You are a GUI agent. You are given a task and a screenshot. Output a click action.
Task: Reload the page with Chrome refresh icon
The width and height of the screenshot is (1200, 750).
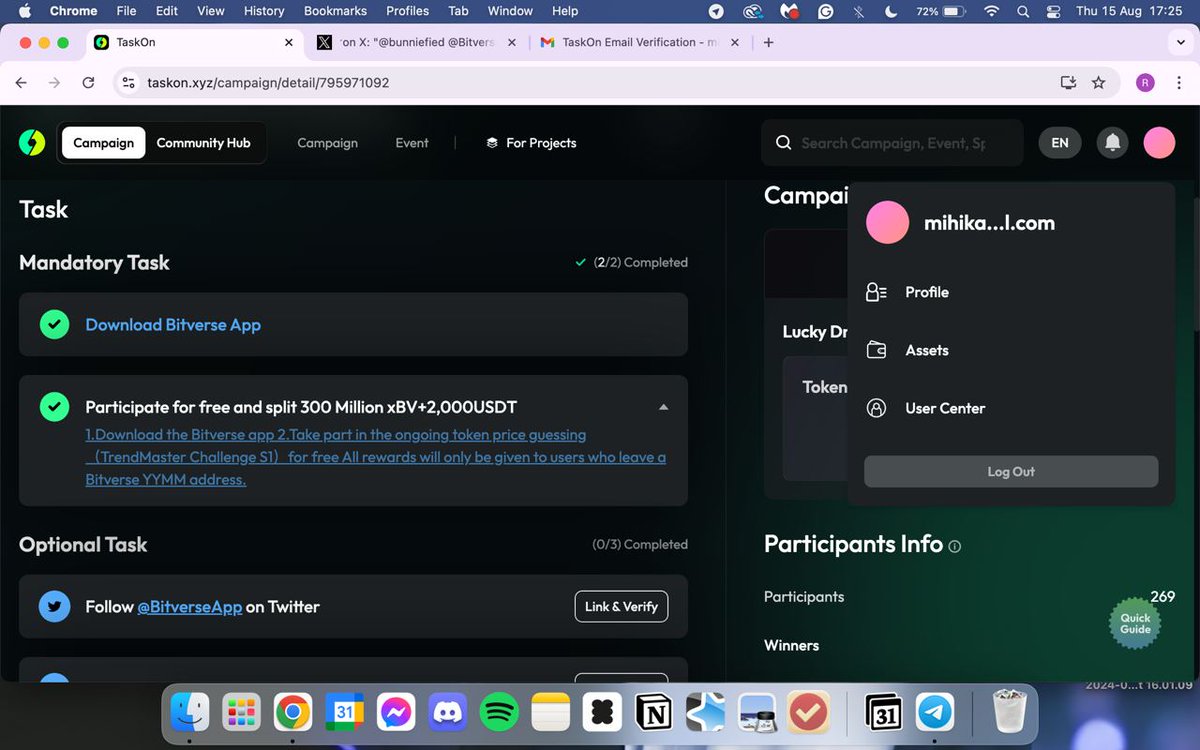[88, 83]
